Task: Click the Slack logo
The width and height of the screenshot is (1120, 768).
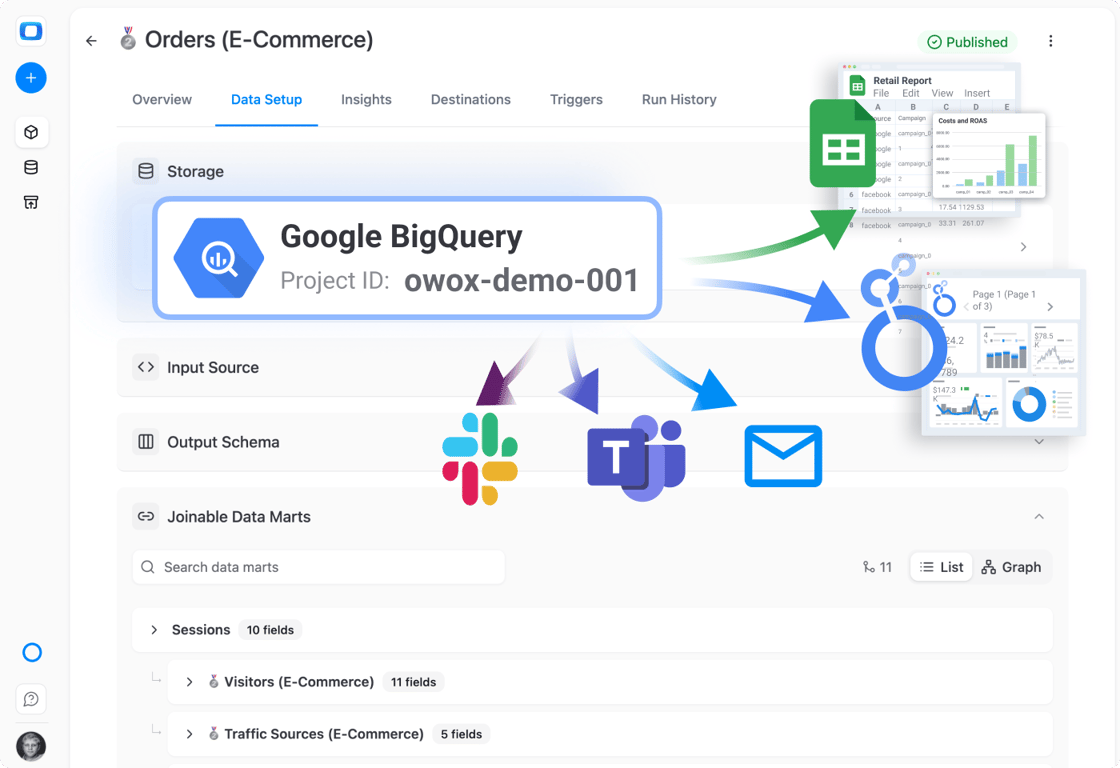Action: (x=480, y=459)
